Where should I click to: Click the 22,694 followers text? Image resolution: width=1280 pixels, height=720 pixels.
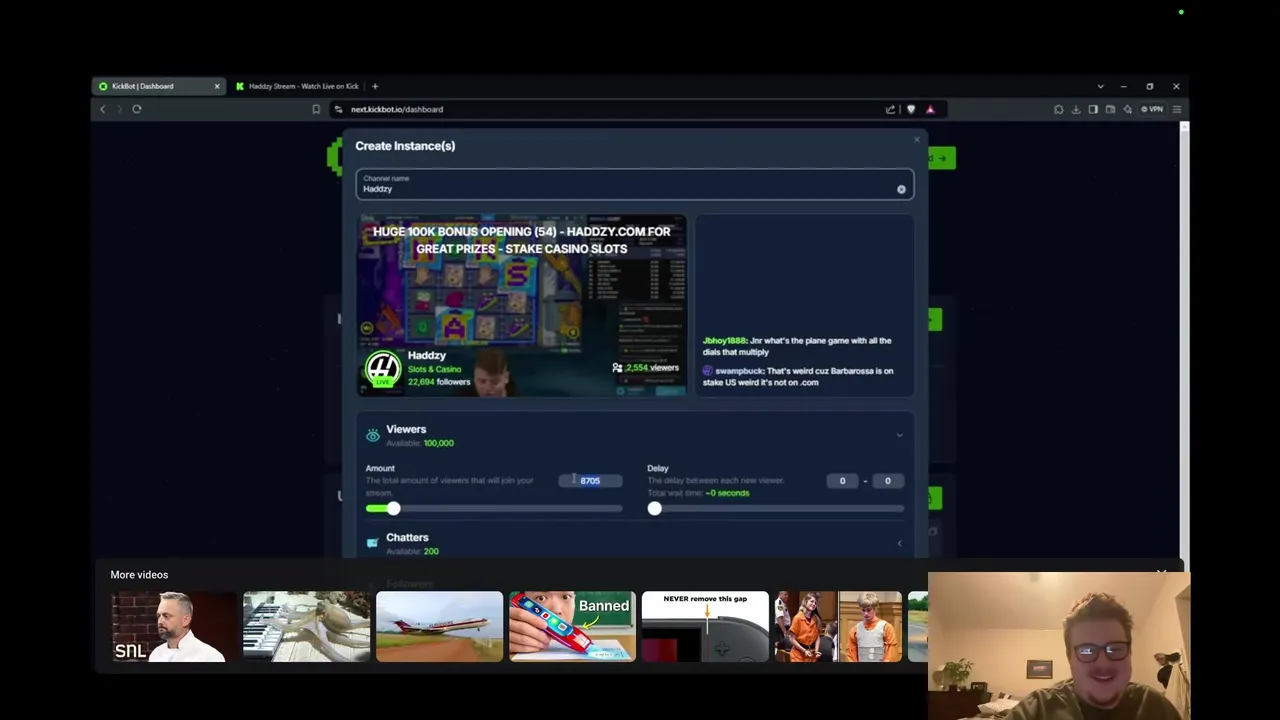[x=438, y=381]
